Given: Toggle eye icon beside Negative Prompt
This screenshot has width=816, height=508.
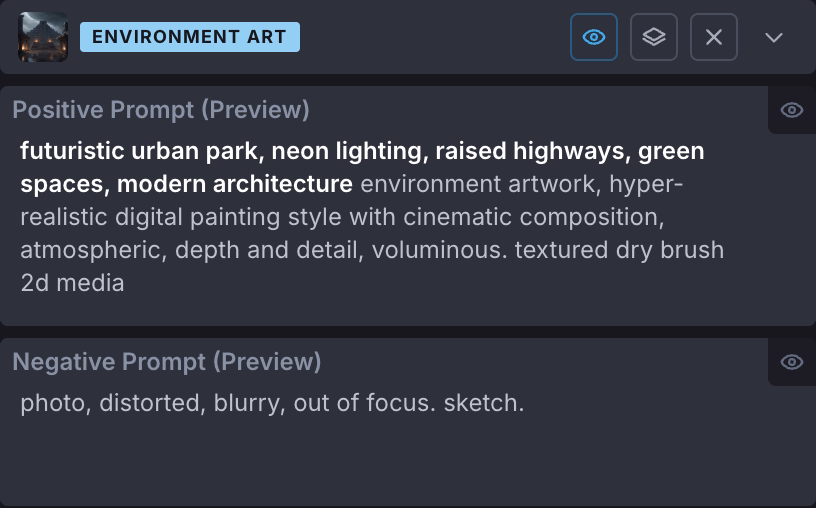Looking at the screenshot, I should (792, 362).
